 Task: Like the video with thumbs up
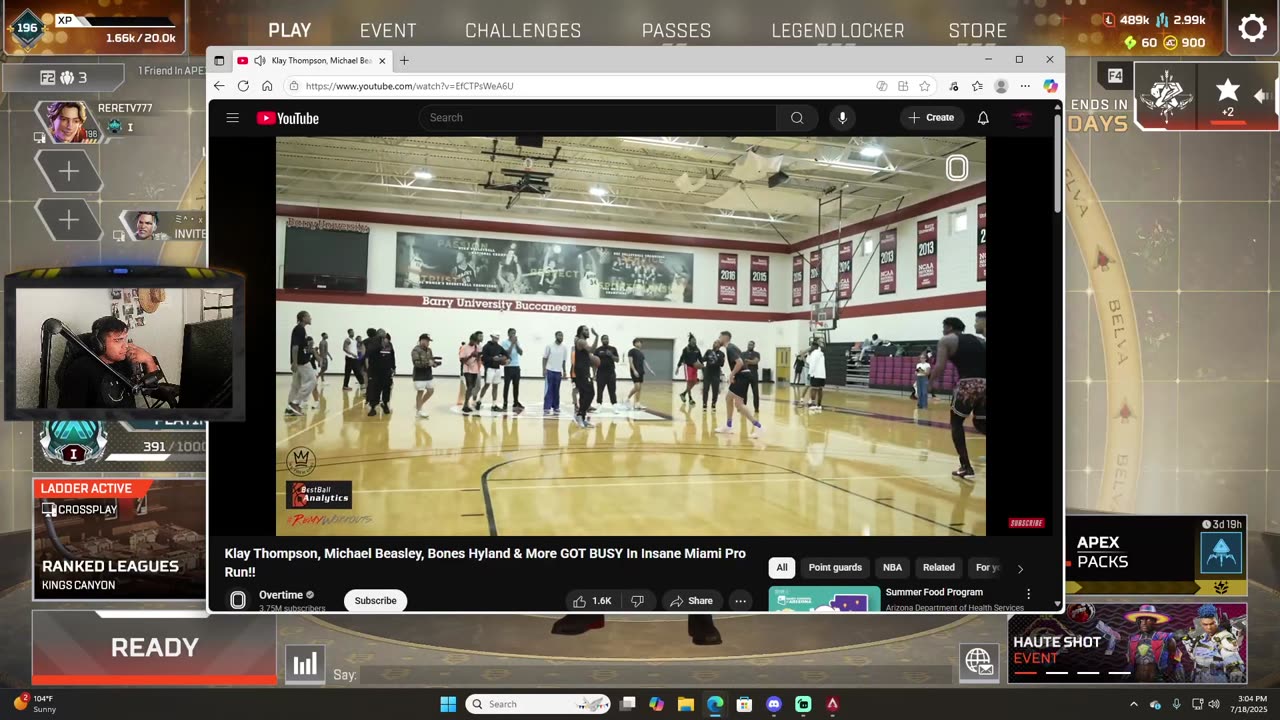[x=591, y=601]
